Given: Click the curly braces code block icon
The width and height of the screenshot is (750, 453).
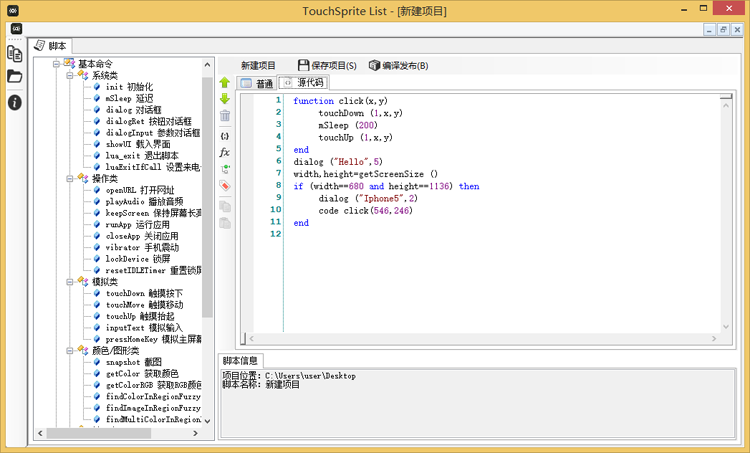Looking at the screenshot, I should pyautogui.click(x=225, y=136).
